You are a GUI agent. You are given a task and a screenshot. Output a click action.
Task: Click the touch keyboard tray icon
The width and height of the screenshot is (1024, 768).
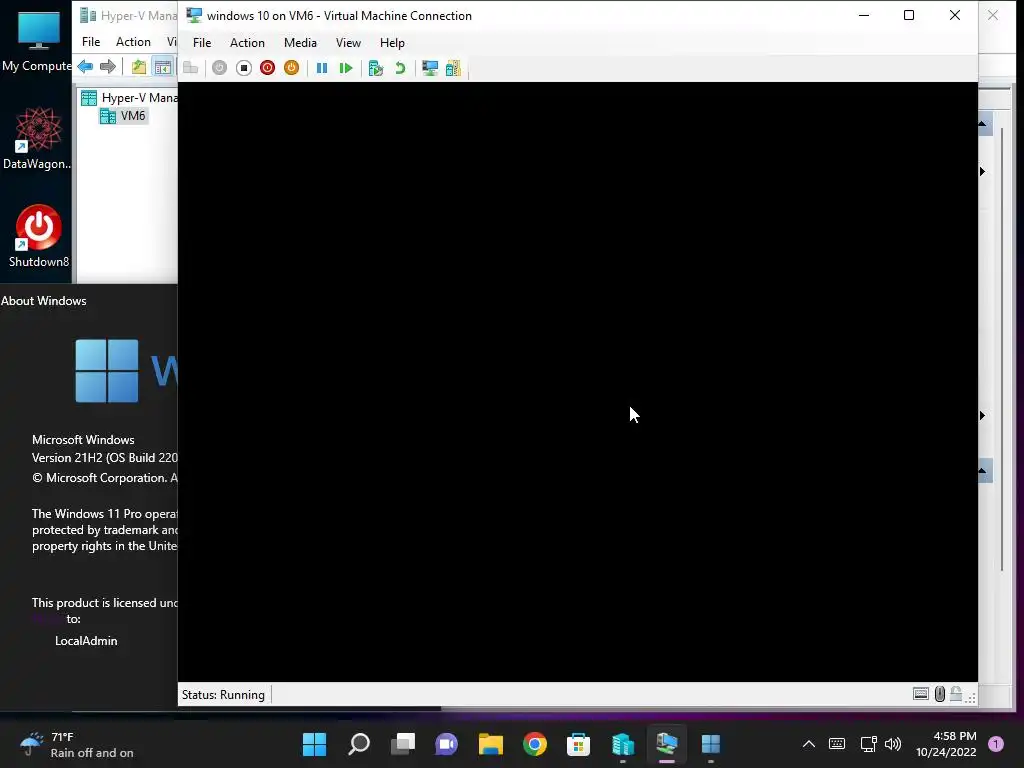click(x=837, y=744)
